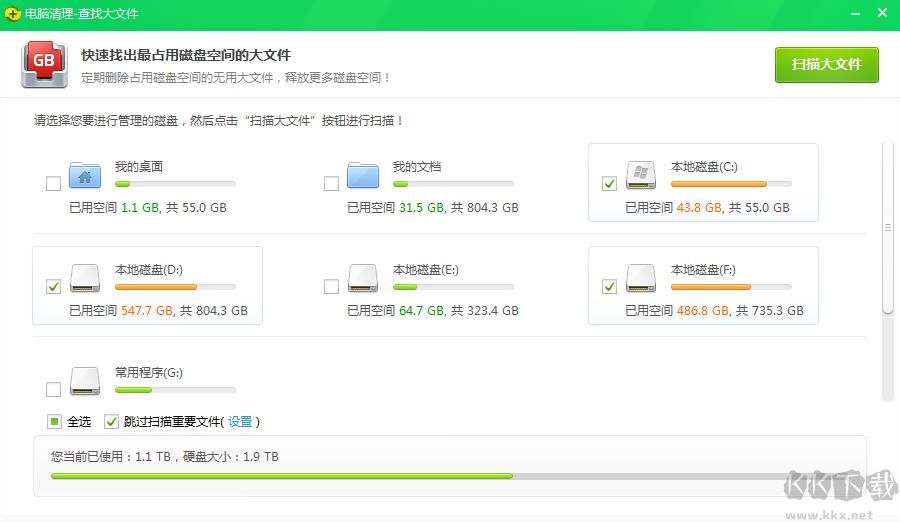Click the red GB large-file icon

pos(44,64)
